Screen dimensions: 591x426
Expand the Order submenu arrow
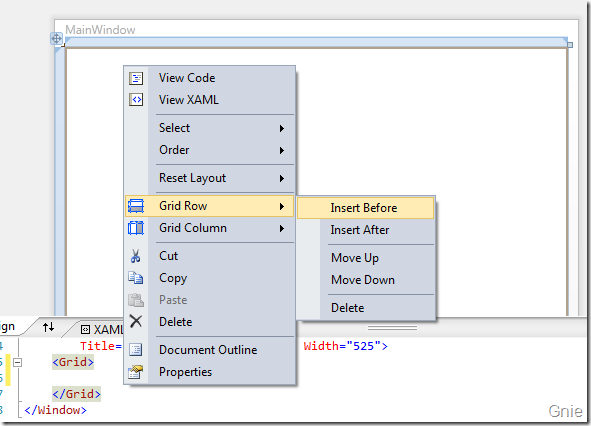pos(282,150)
